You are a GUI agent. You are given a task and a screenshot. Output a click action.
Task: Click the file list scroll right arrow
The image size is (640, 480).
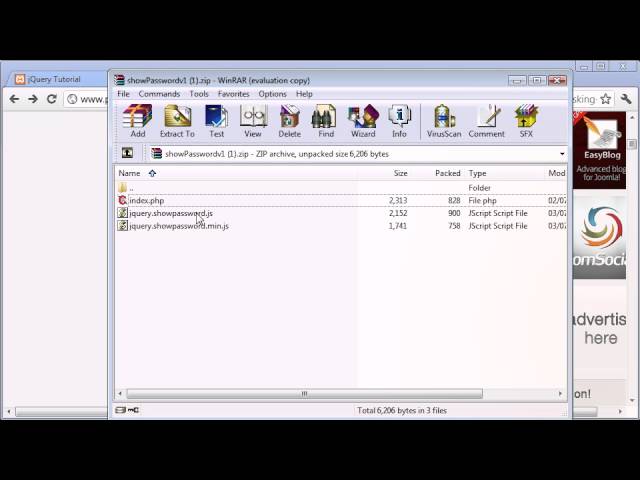(x=560, y=393)
